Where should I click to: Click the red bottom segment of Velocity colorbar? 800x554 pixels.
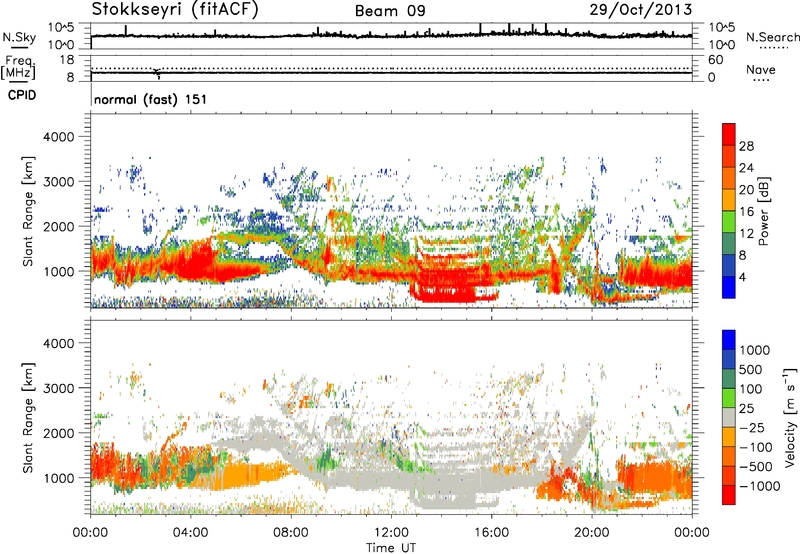[729, 495]
